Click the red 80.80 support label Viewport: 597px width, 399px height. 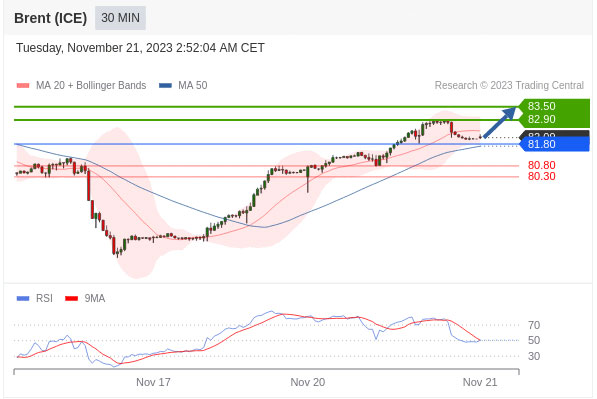click(541, 165)
